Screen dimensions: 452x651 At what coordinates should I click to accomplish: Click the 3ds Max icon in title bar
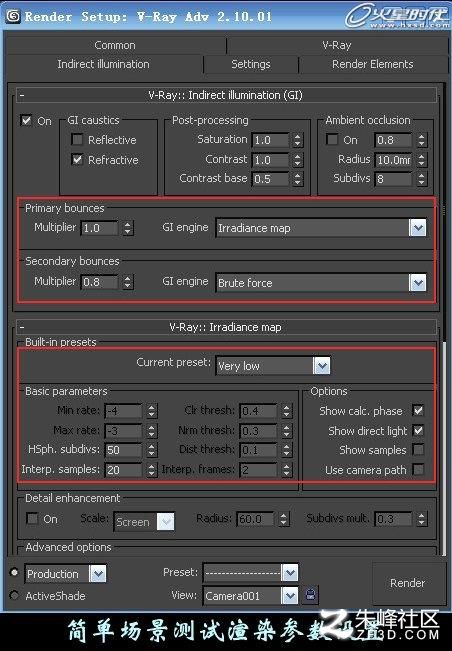tap(13, 16)
